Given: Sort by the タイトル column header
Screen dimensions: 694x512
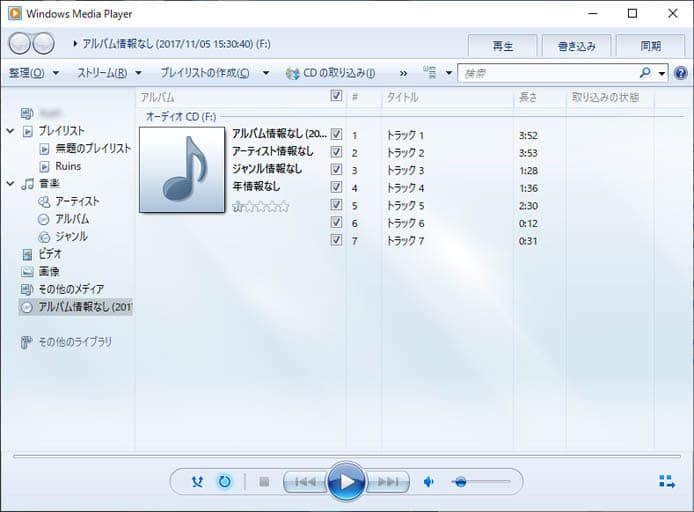Looking at the screenshot, I should tap(402, 97).
